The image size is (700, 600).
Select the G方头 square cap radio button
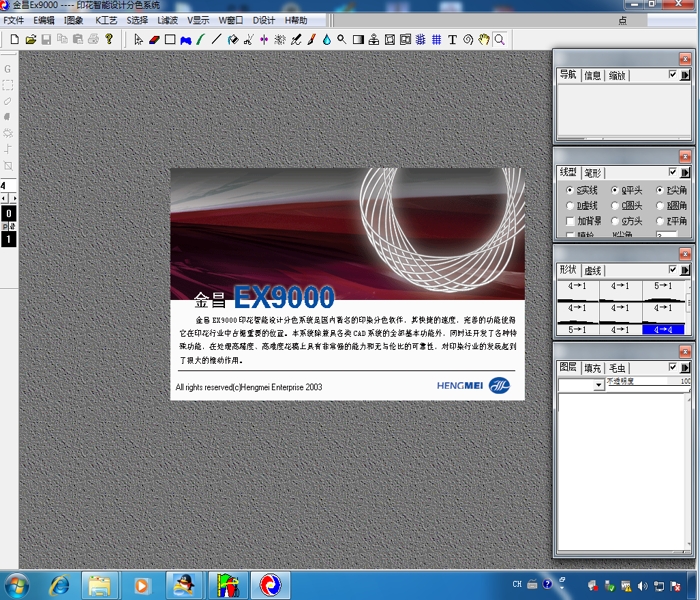click(x=615, y=221)
